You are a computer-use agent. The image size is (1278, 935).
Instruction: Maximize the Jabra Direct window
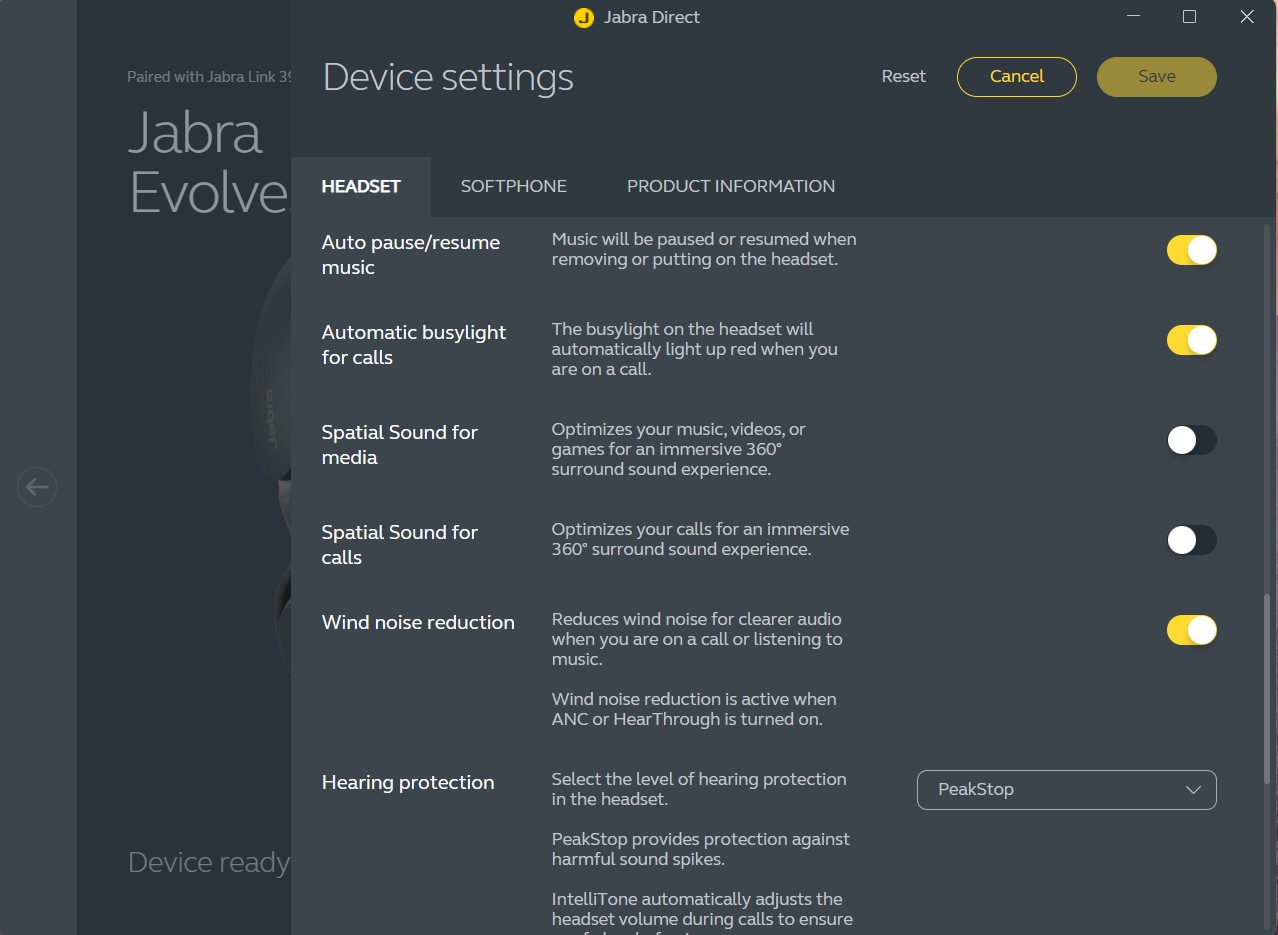point(1189,17)
